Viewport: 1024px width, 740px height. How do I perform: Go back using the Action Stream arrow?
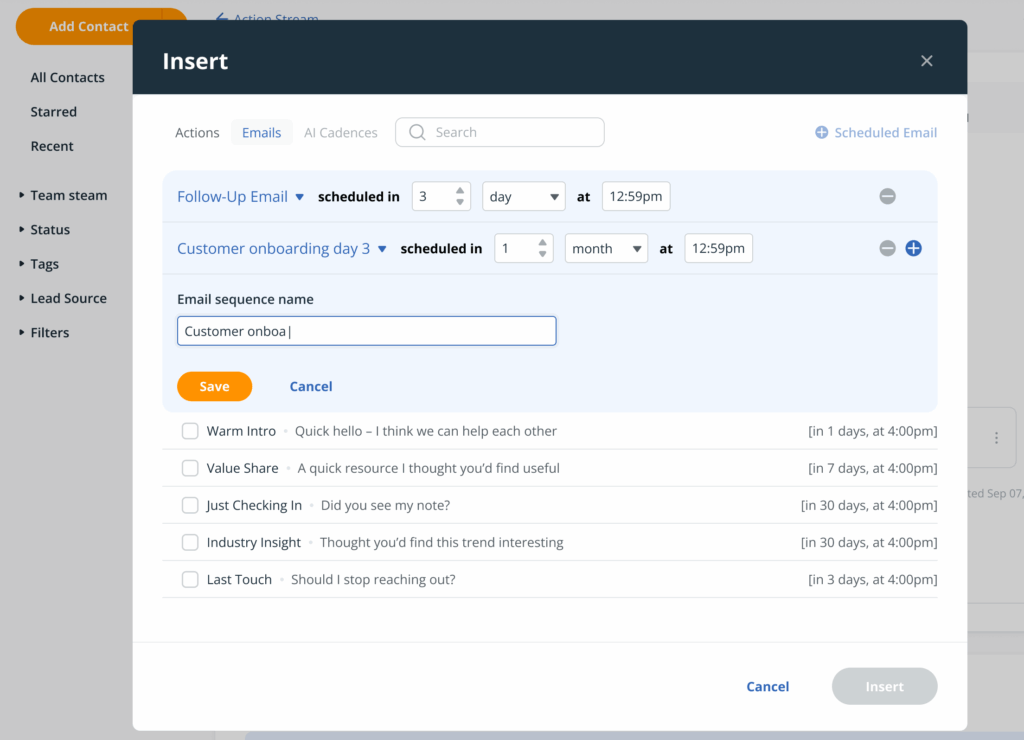pos(222,18)
